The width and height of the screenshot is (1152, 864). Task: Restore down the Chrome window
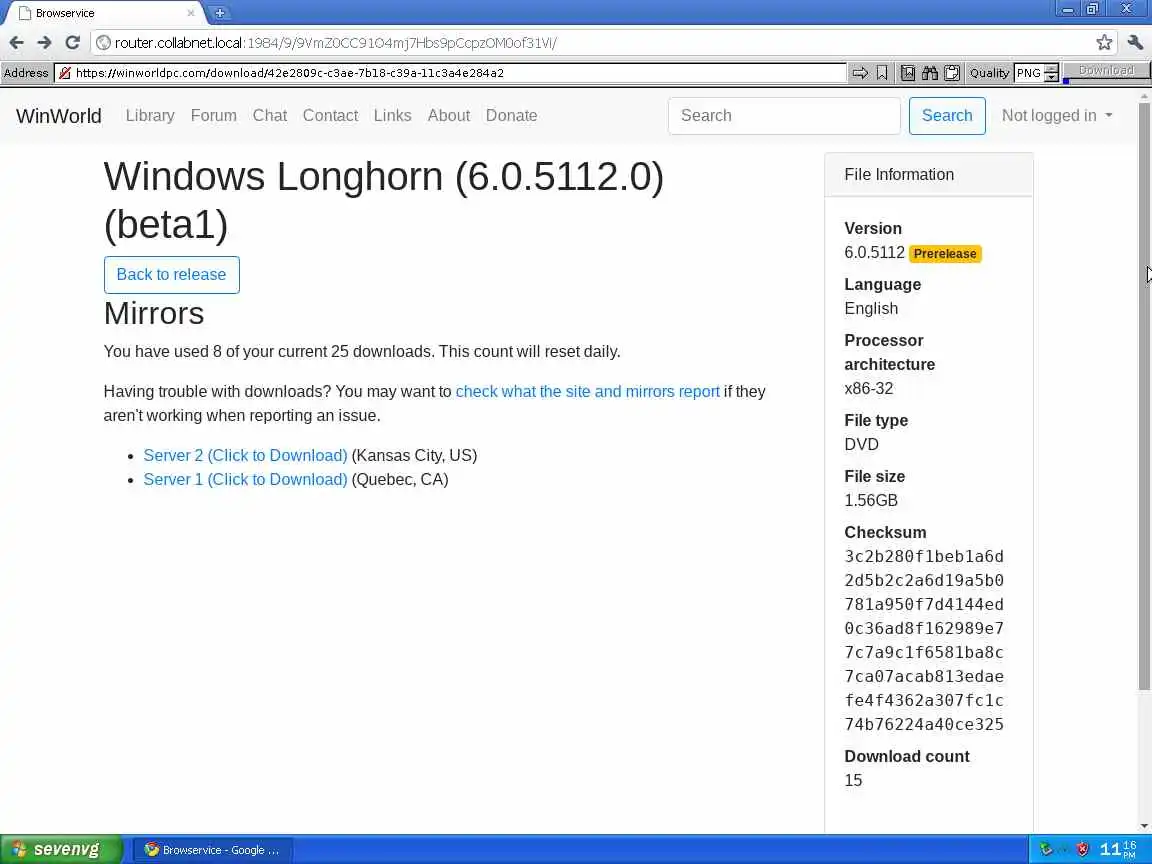1092,10
